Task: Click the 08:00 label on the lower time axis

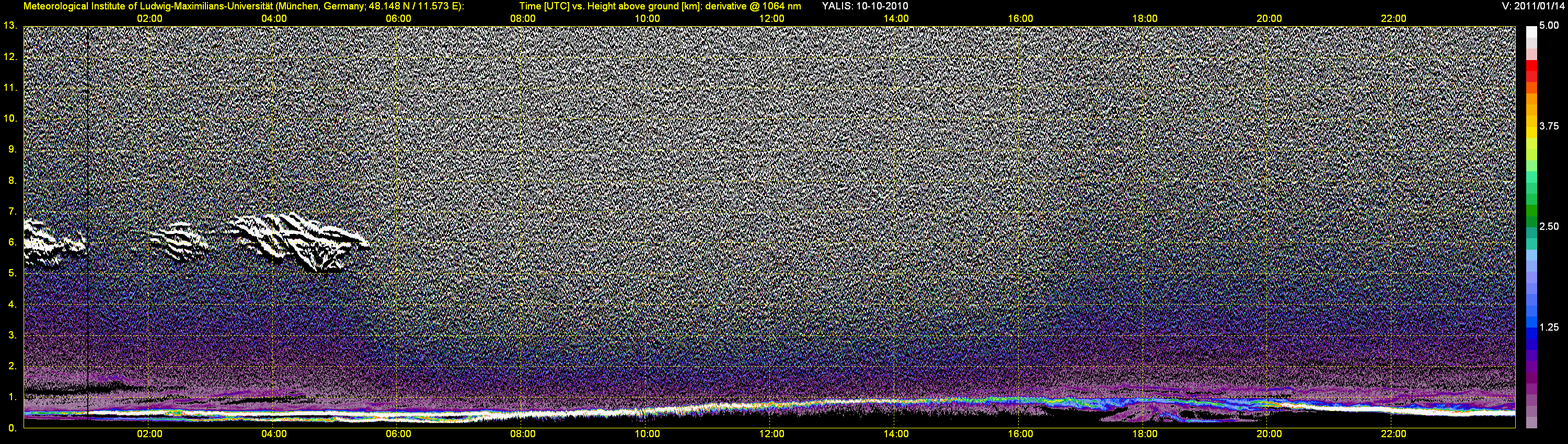Action: click(x=522, y=434)
